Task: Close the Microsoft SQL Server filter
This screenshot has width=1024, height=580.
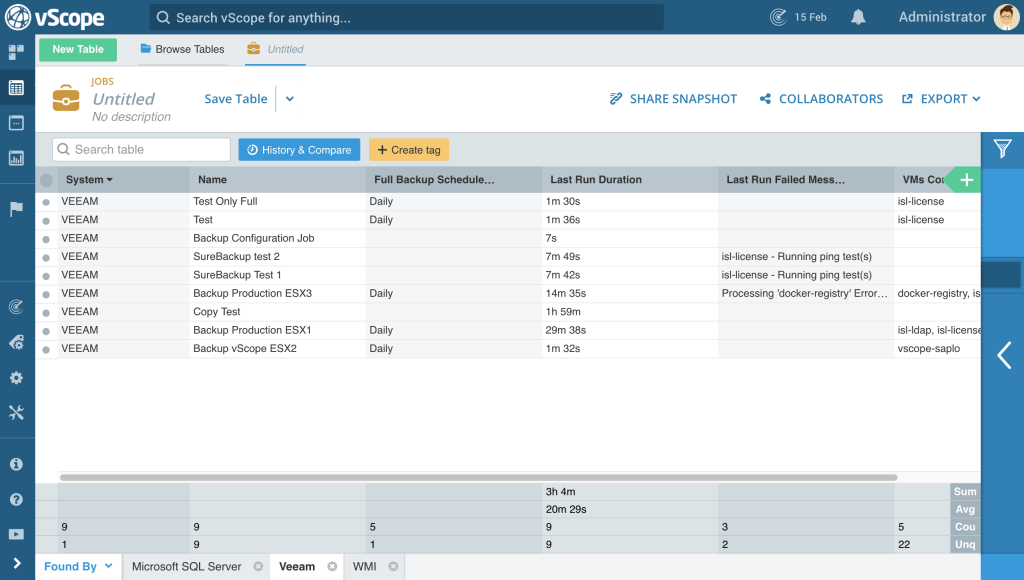Action: point(259,566)
